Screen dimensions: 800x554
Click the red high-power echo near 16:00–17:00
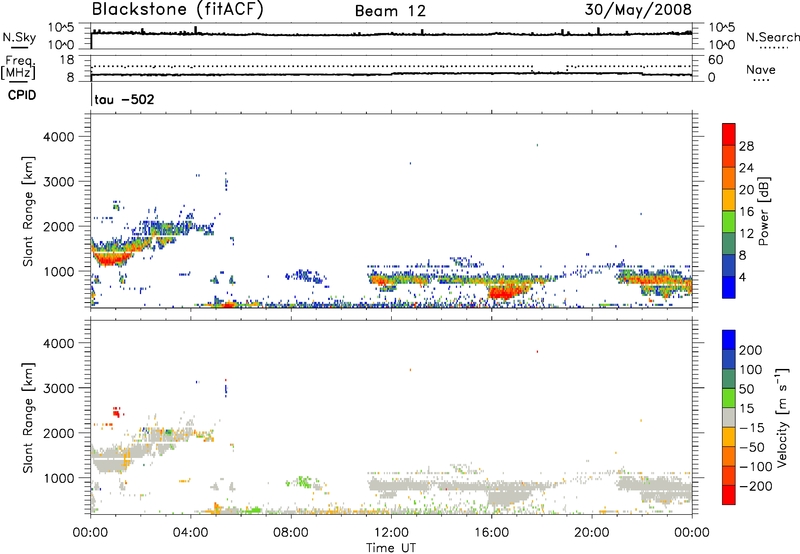pos(504,293)
